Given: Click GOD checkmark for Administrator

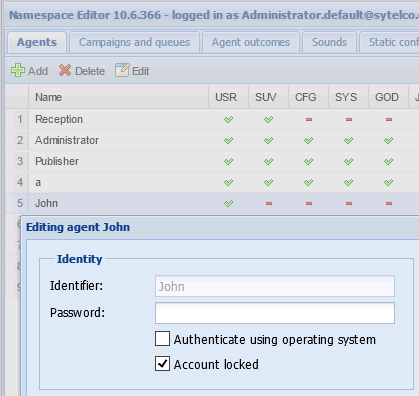Looking at the screenshot, I should pyautogui.click(x=388, y=140).
